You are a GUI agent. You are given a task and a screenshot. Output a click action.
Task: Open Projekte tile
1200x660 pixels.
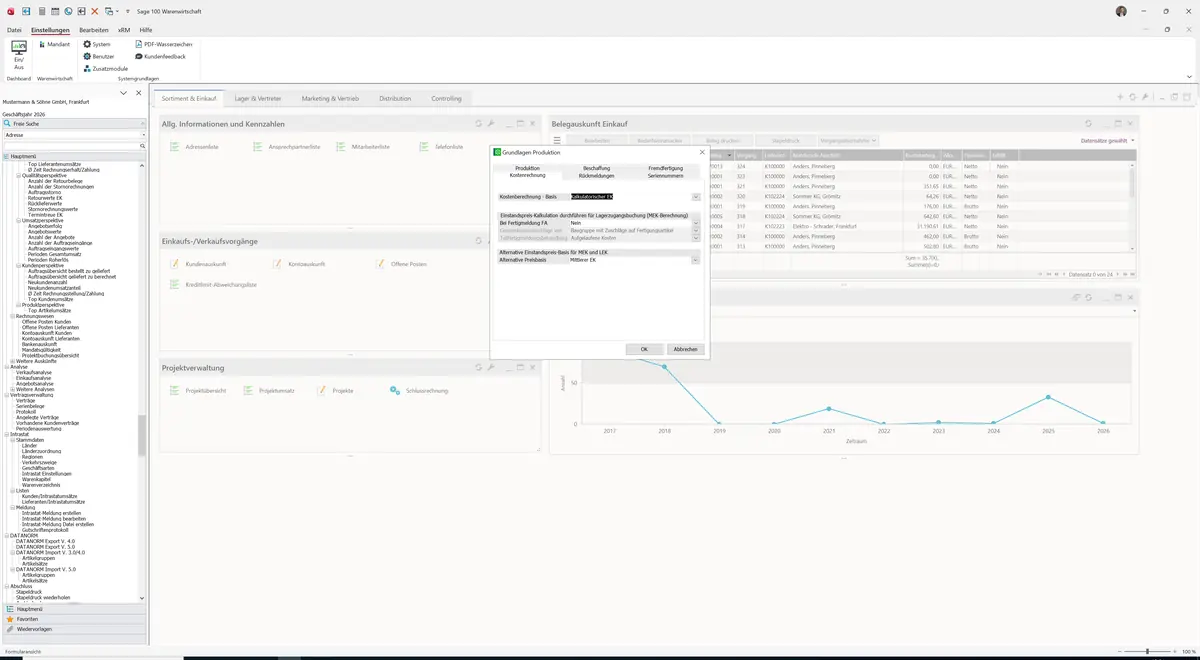point(335,390)
